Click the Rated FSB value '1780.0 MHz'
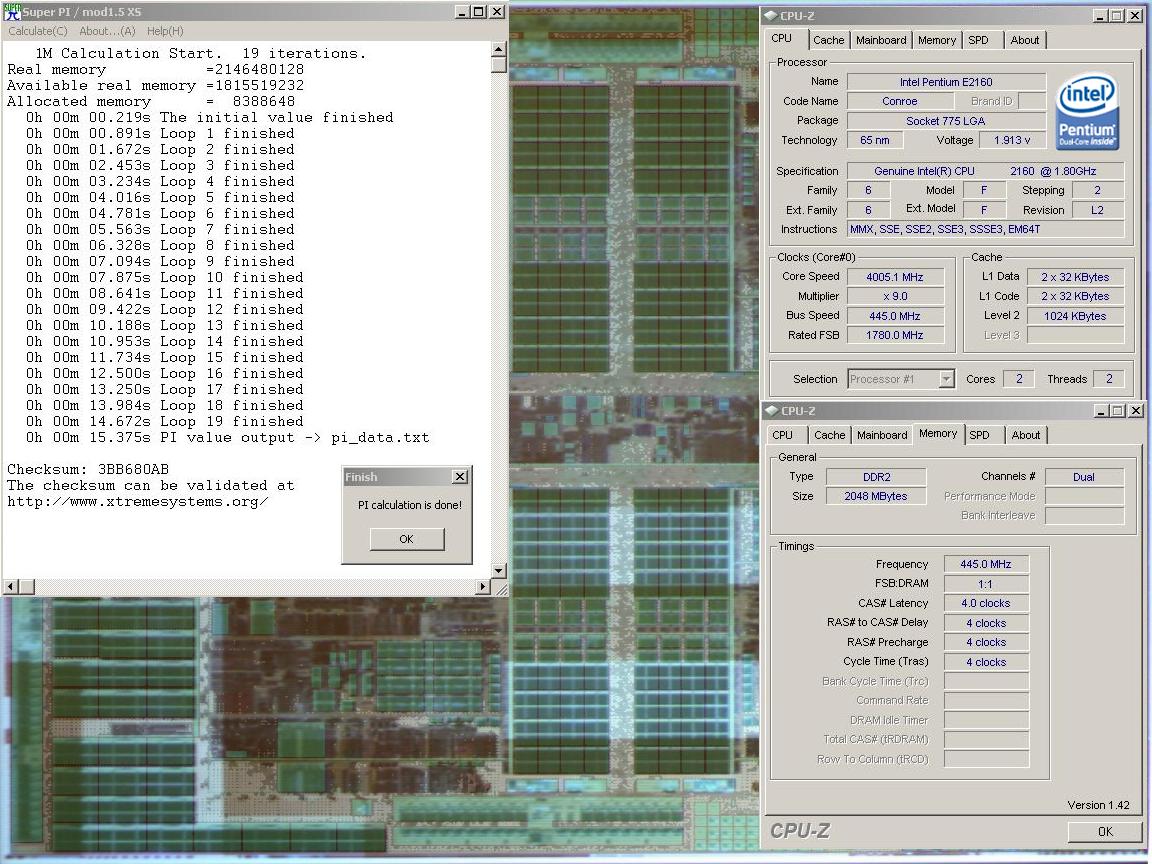 (894, 335)
